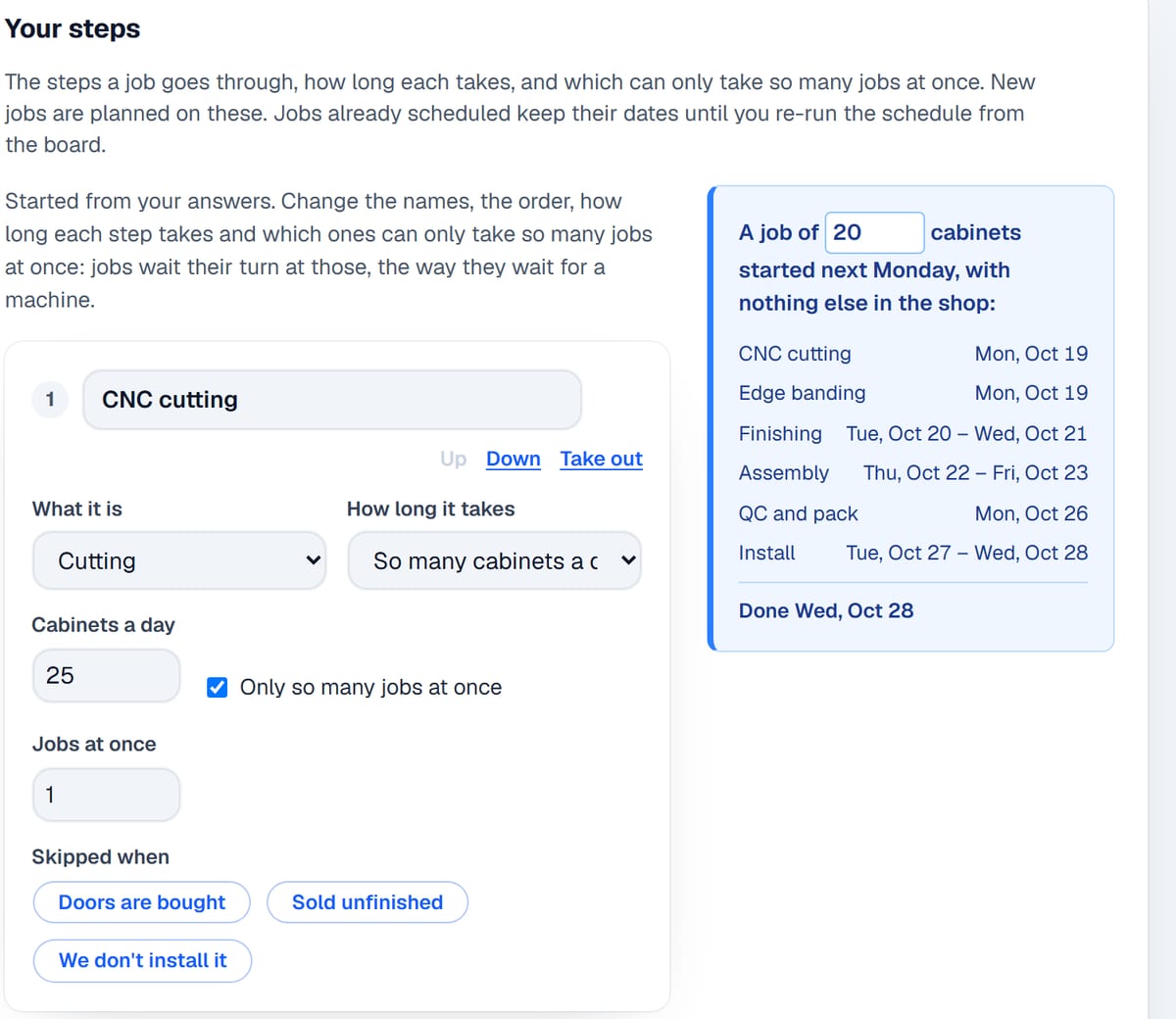
Task: Click the 'Your steps' heading
Action: click(x=73, y=28)
